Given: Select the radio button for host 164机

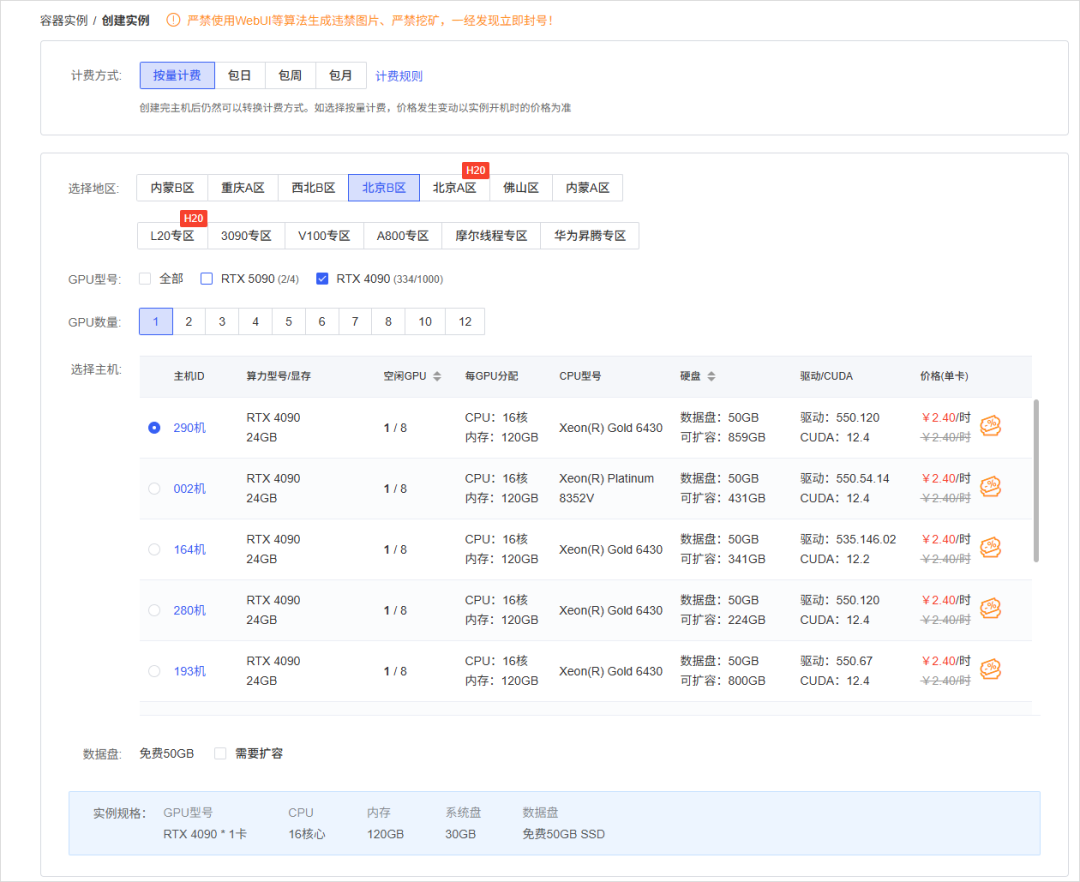Looking at the screenshot, I should [x=154, y=549].
